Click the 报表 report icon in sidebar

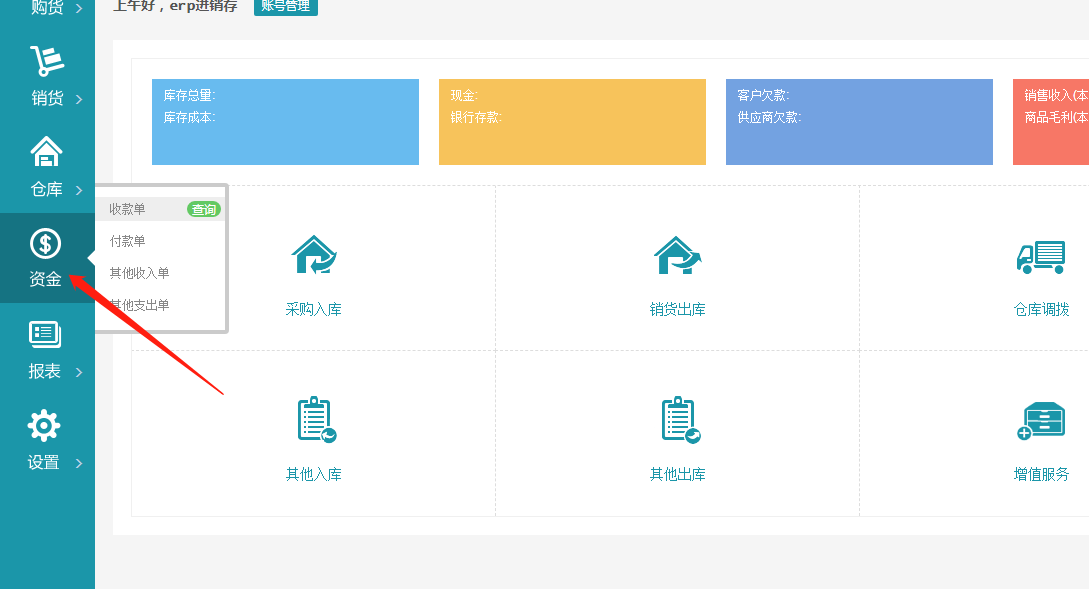[x=45, y=335]
